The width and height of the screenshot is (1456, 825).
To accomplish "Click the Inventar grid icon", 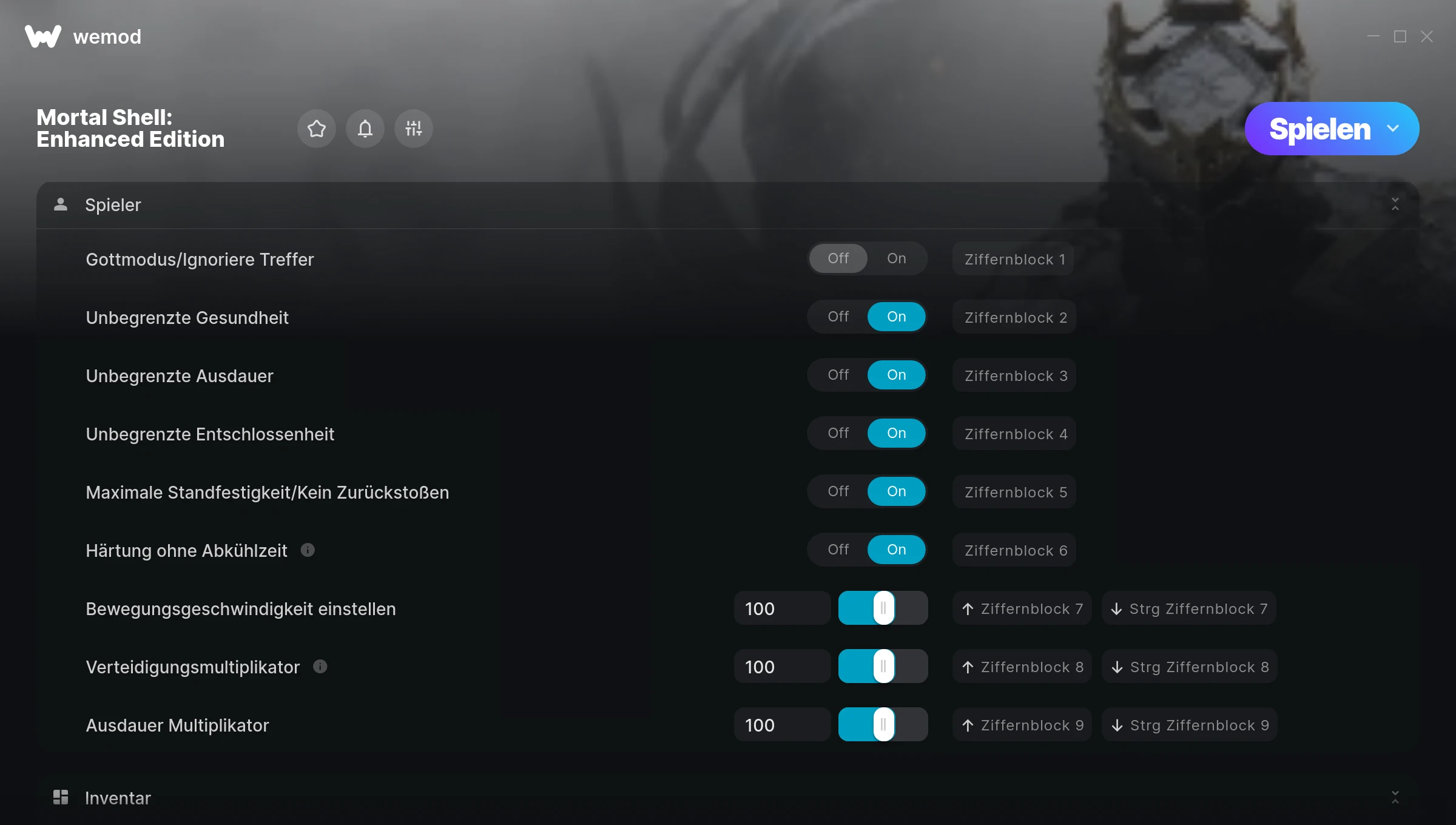I will 61,797.
